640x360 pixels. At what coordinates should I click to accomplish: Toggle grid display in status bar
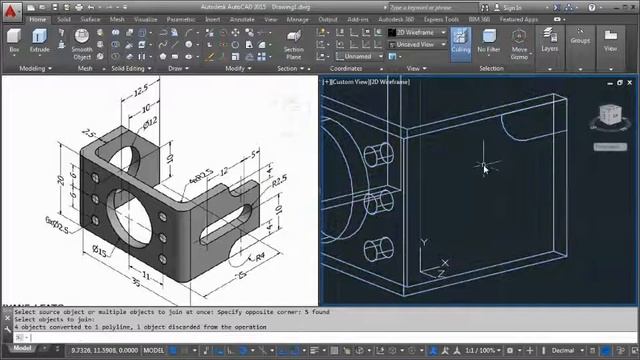(173, 350)
